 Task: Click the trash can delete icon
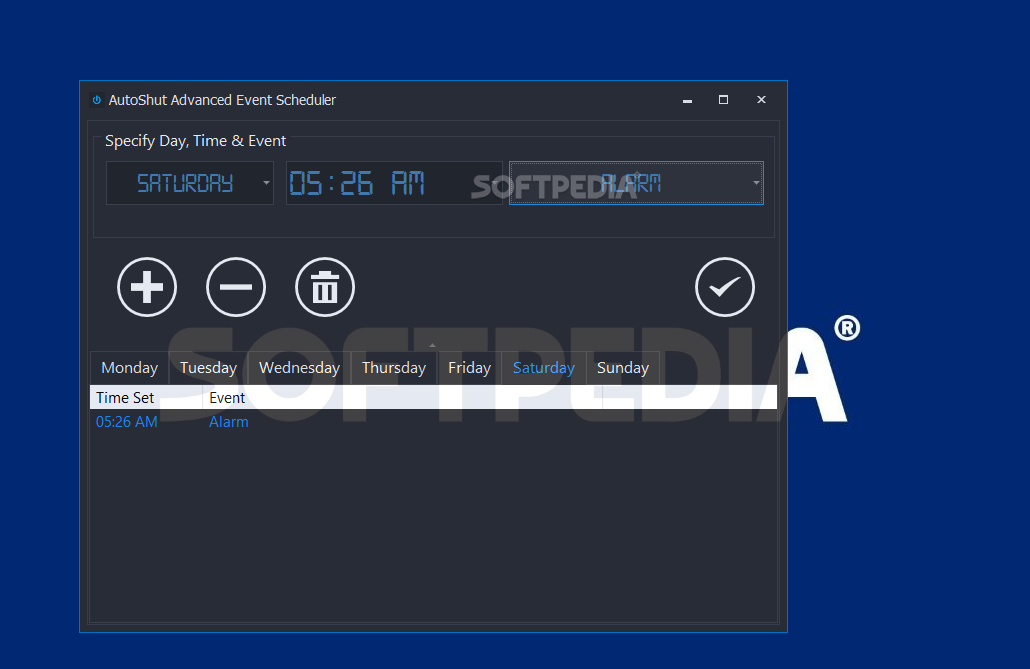[x=325, y=287]
